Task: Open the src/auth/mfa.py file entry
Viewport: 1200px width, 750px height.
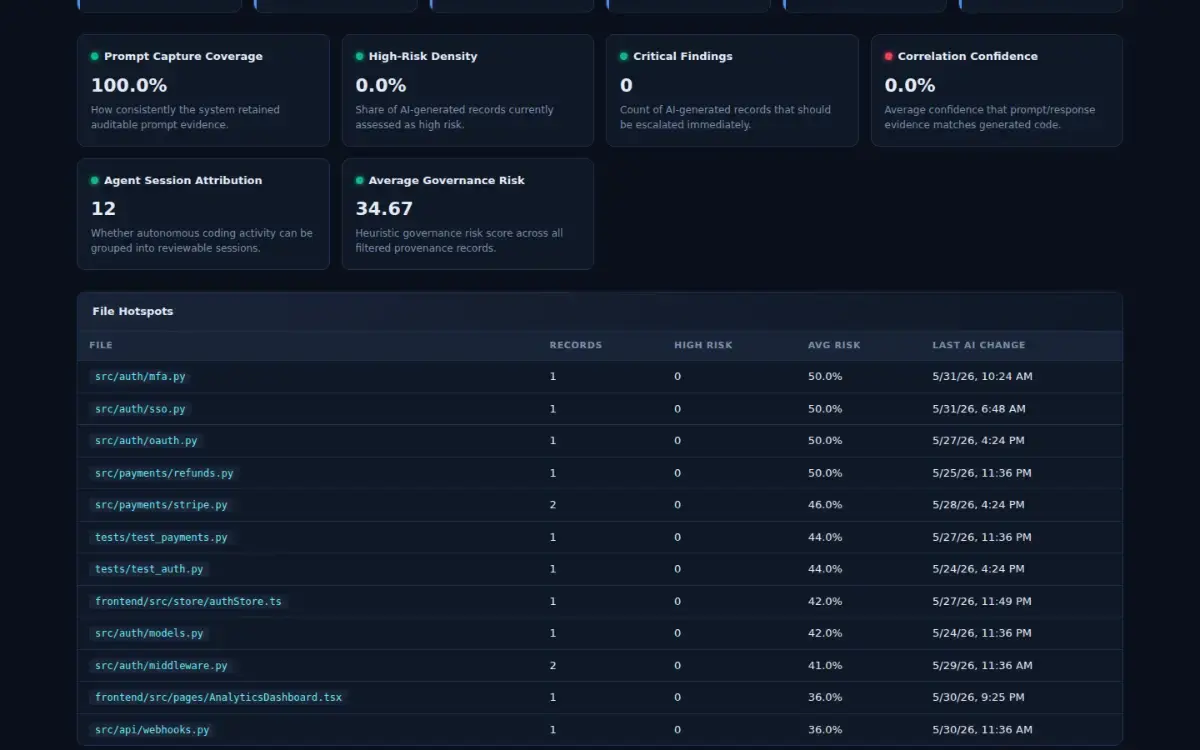Action: point(140,377)
